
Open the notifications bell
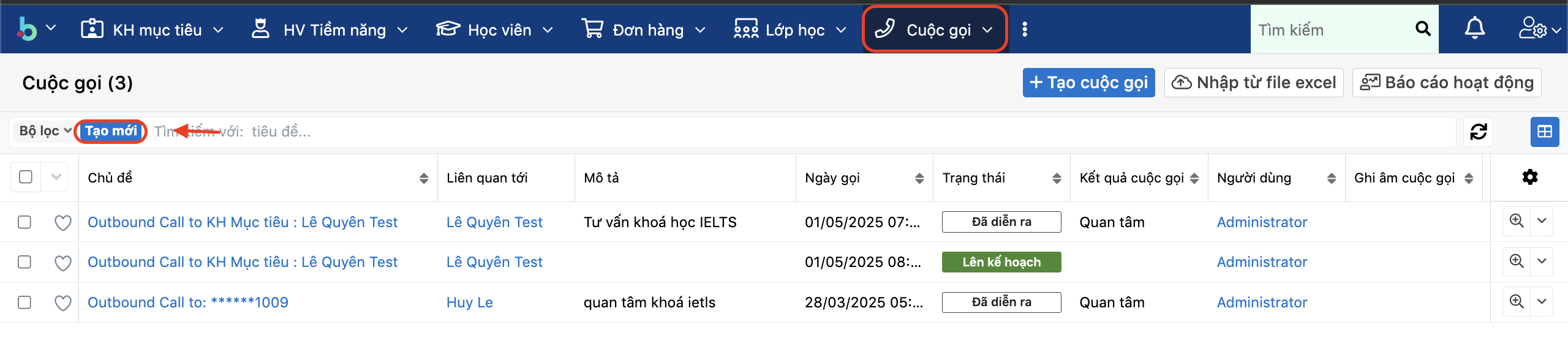click(x=1474, y=29)
